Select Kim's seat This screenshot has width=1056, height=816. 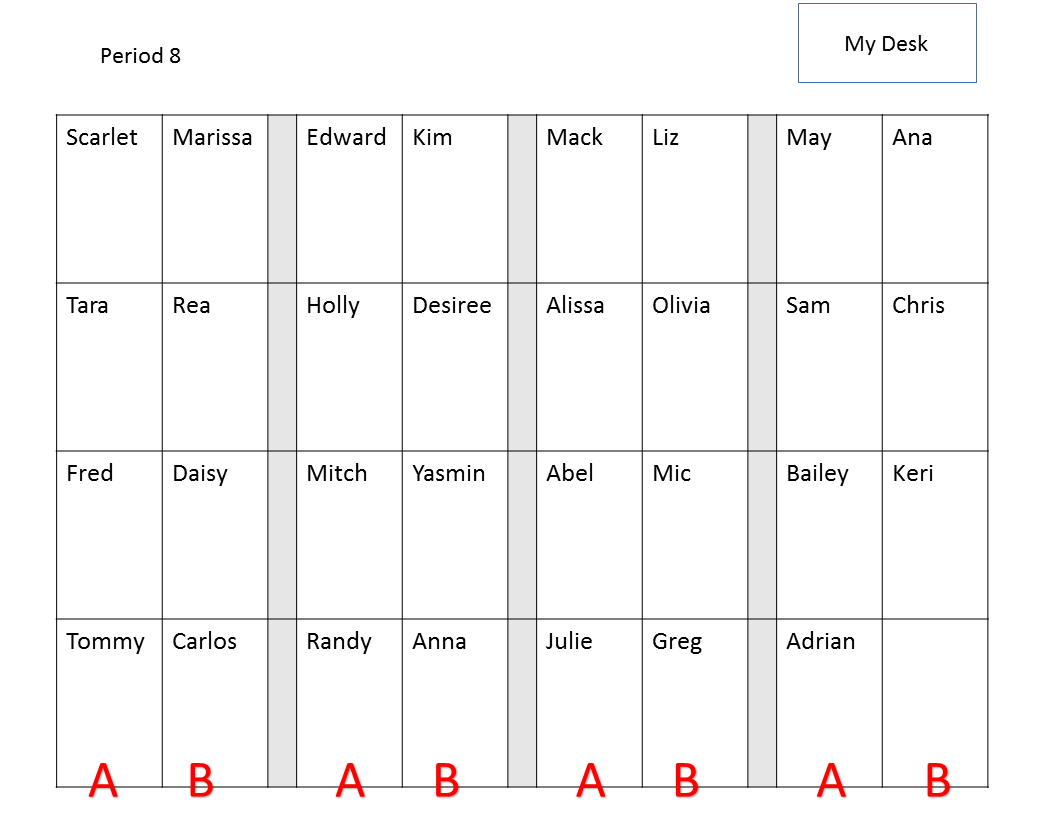click(455, 198)
